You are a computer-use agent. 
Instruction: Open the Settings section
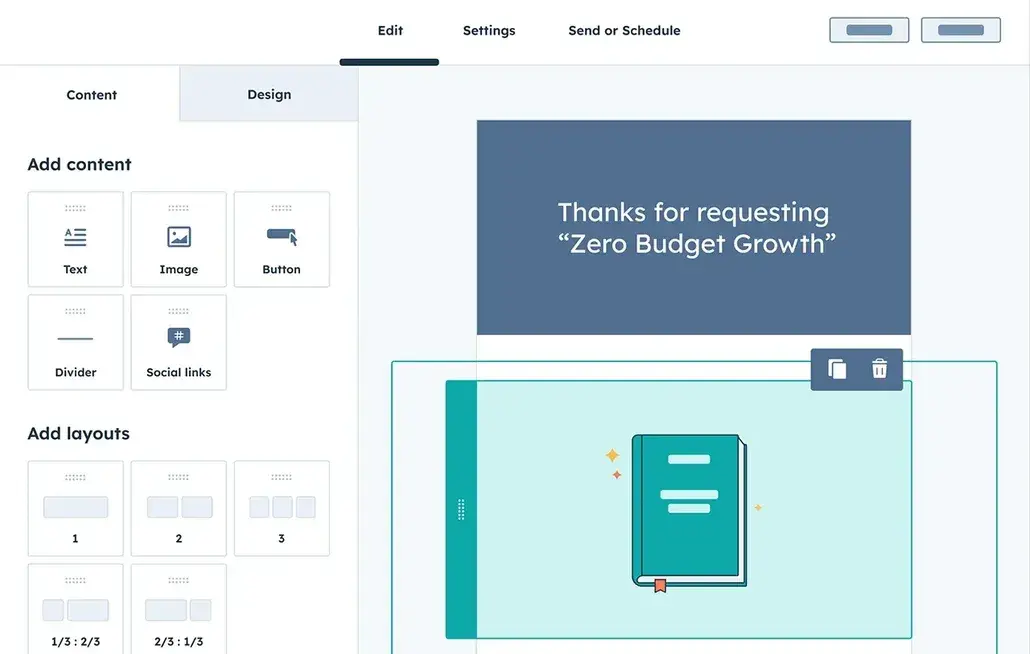coord(489,30)
